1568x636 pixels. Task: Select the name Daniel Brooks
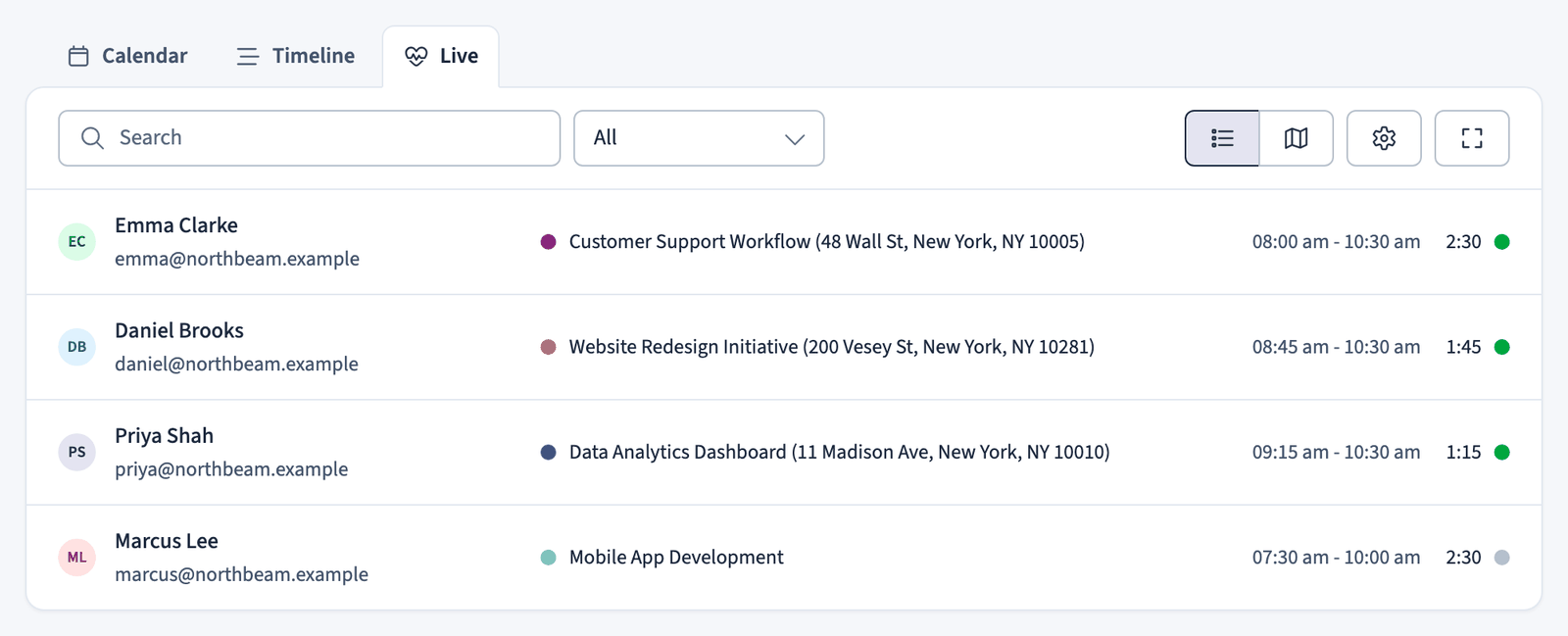pos(179,330)
